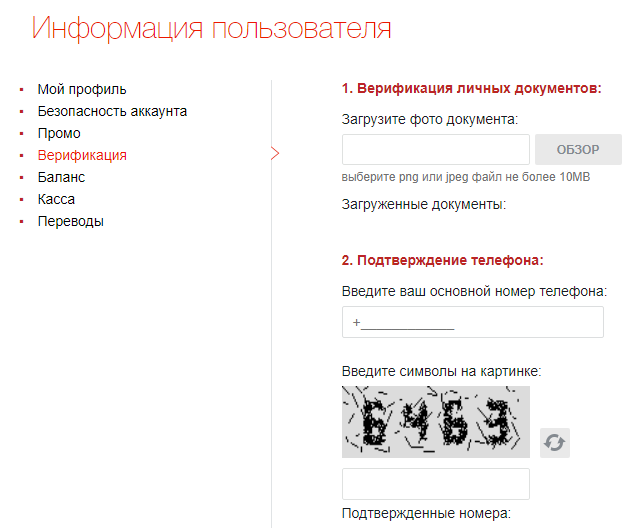Focus the main phone number field
The width and height of the screenshot is (637, 528).
click(x=472, y=323)
